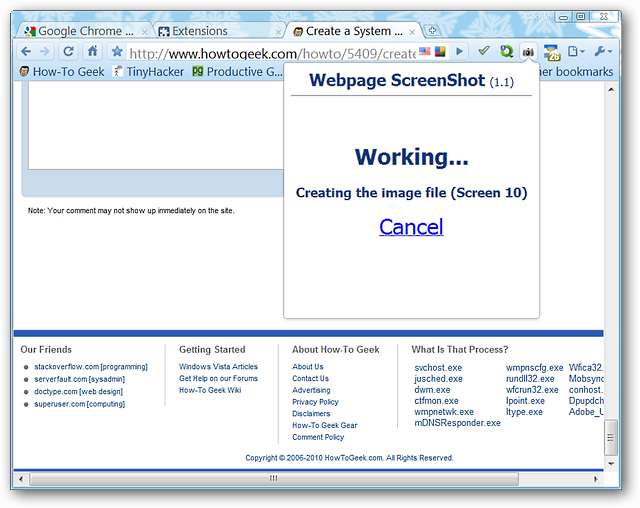This screenshot has width=640, height=508.
Task: Click the vertical scrollbar down arrow
Action: pyautogui.click(x=611, y=464)
